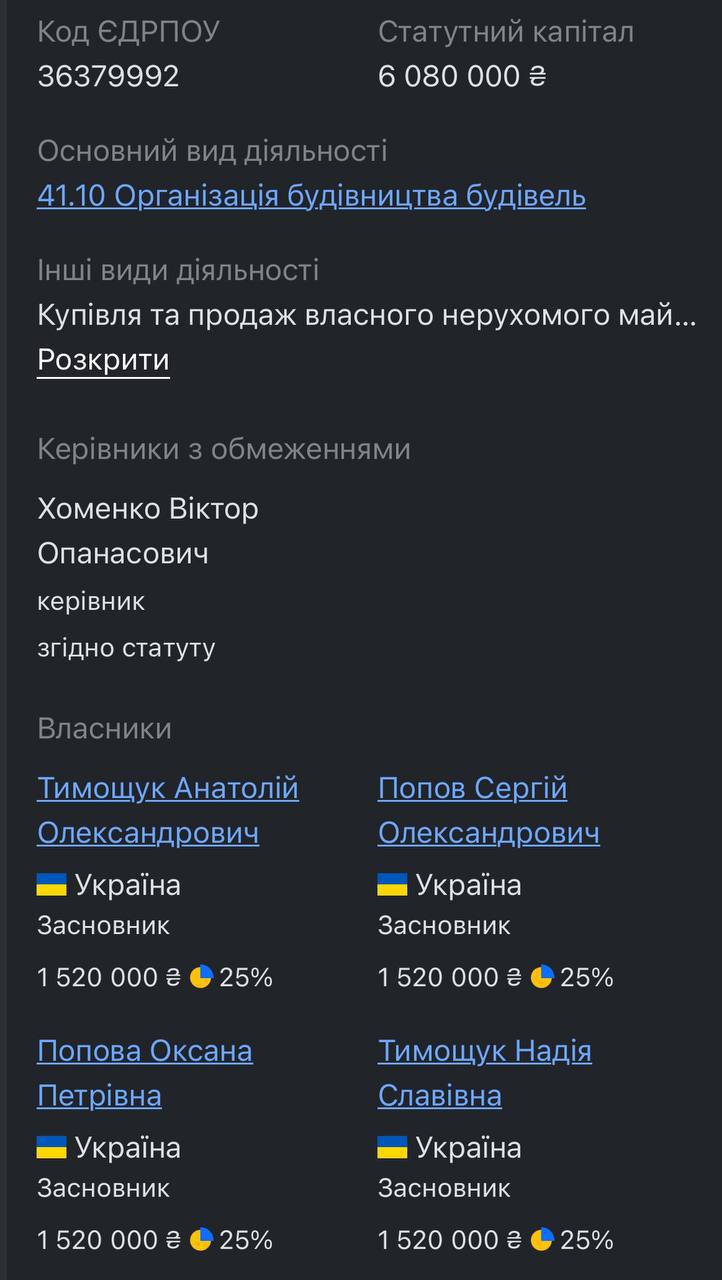
Task: Open owner Тимощук Надія Славівна profile
Action: [484, 1073]
